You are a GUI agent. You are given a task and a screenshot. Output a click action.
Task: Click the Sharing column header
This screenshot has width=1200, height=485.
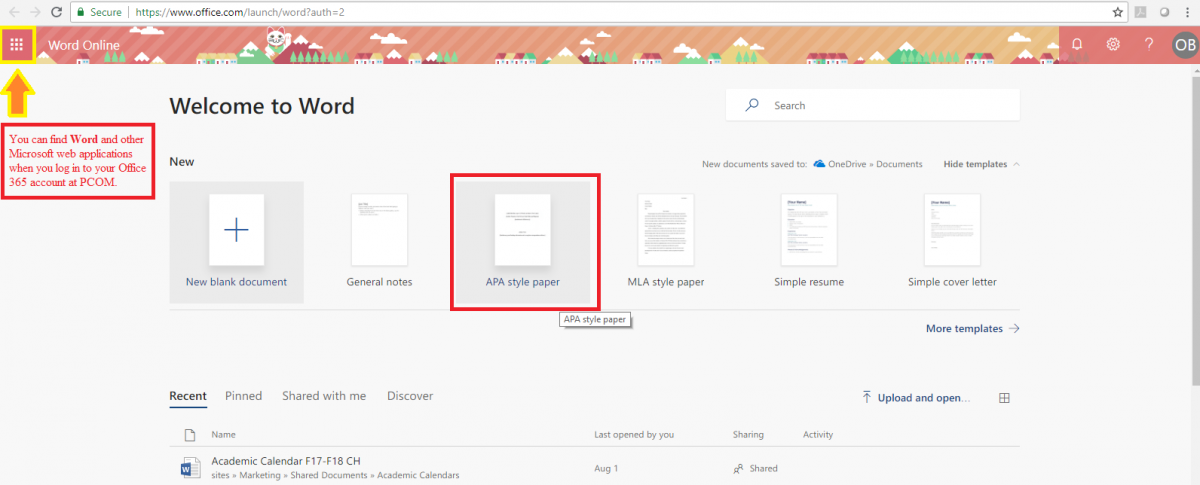748,435
